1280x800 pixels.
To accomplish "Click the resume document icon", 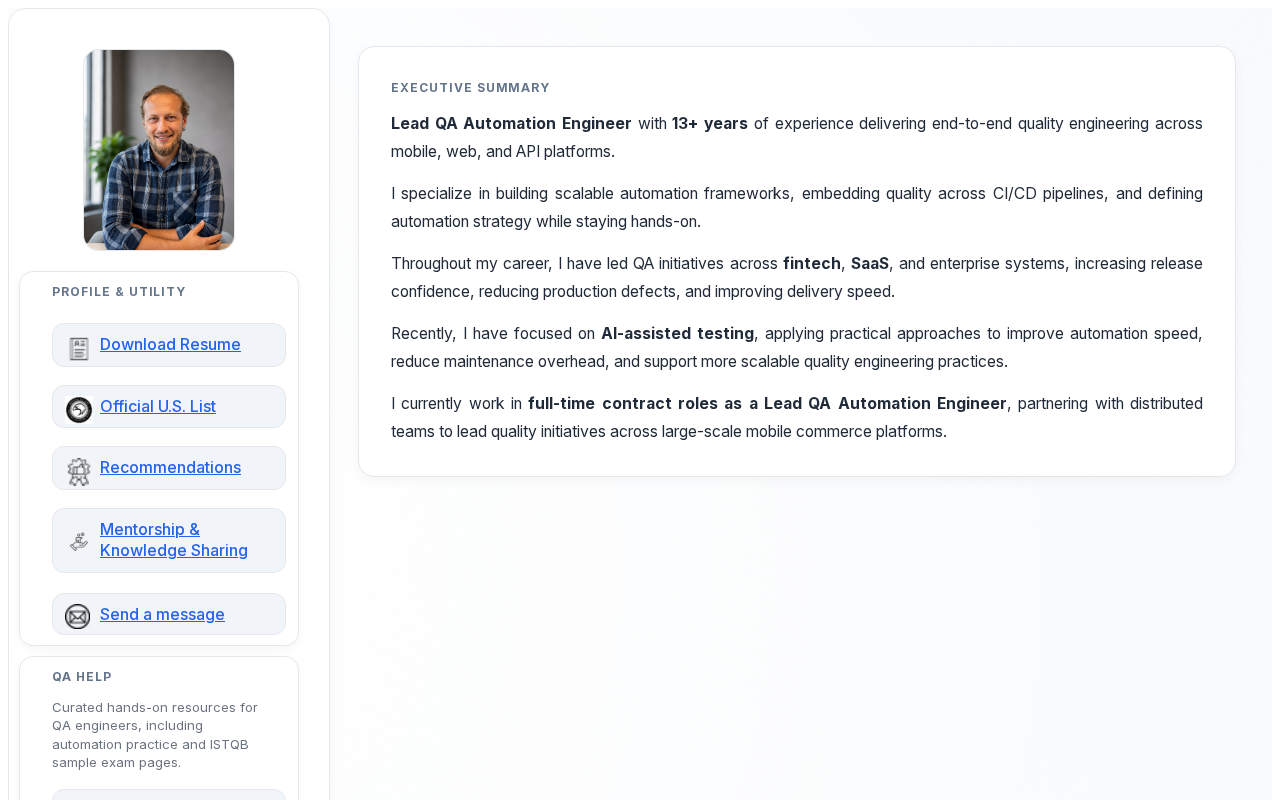I will (79, 348).
